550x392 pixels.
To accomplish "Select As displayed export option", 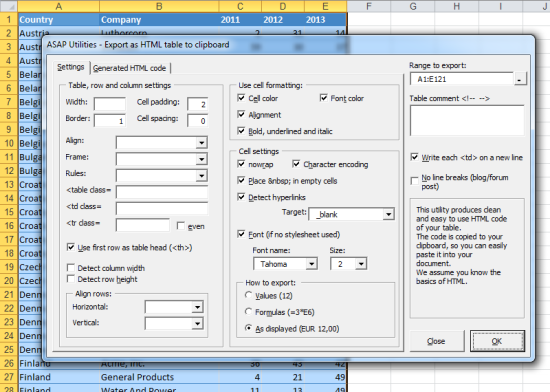I will (x=248, y=328).
